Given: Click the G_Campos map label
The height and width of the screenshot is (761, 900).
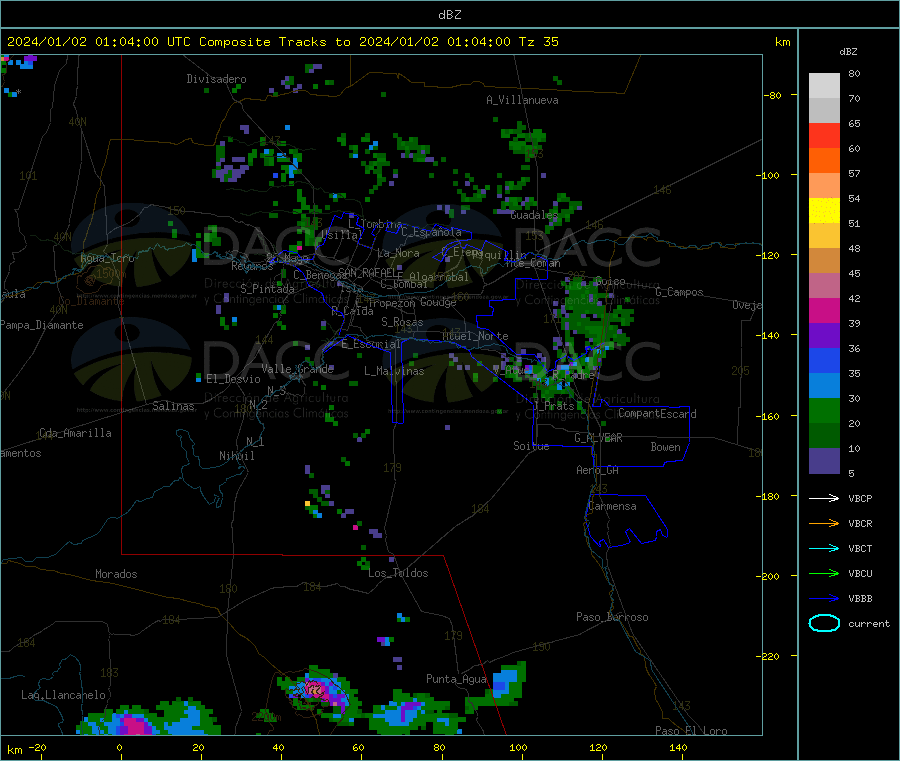Looking at the screenshot, I should pyautogui.click(x=679, y=292).
